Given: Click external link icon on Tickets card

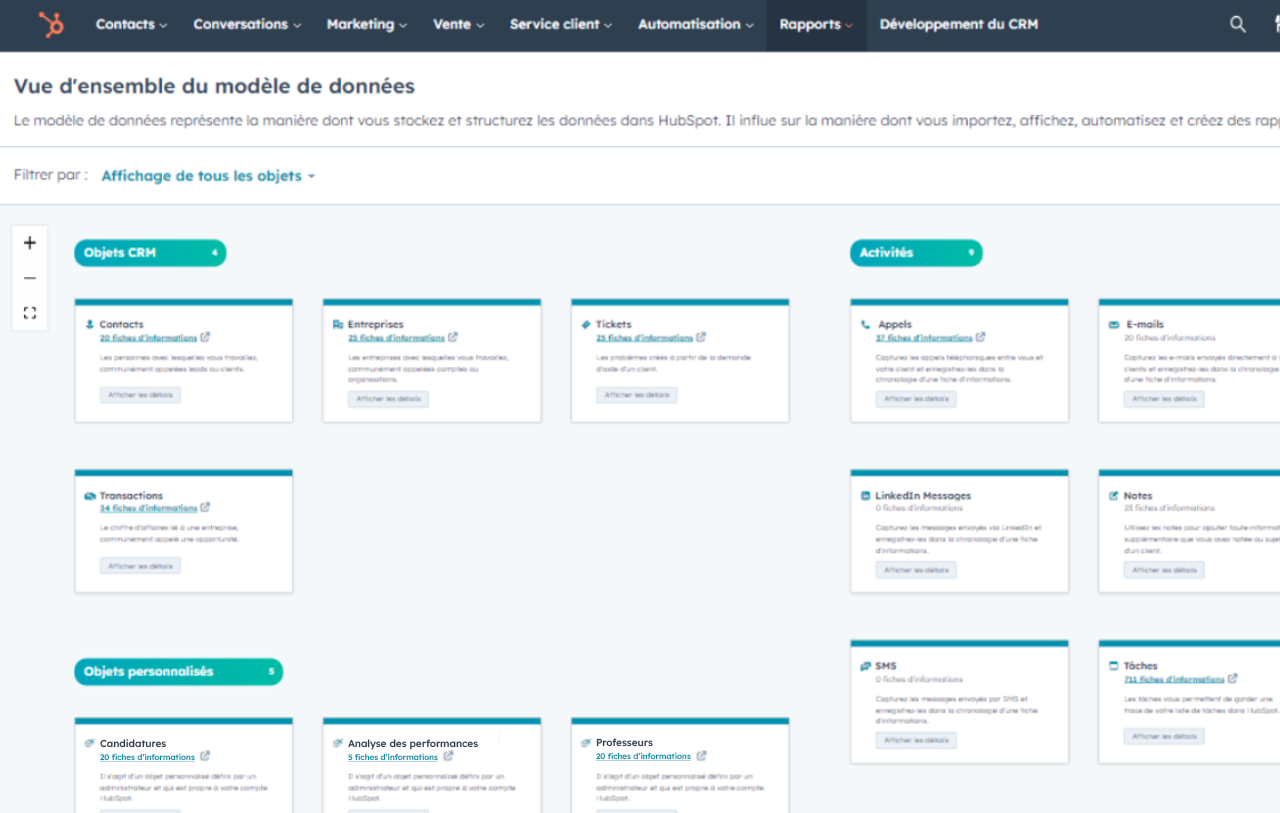Looking at the screenshot, I should [x=701, y=338].
